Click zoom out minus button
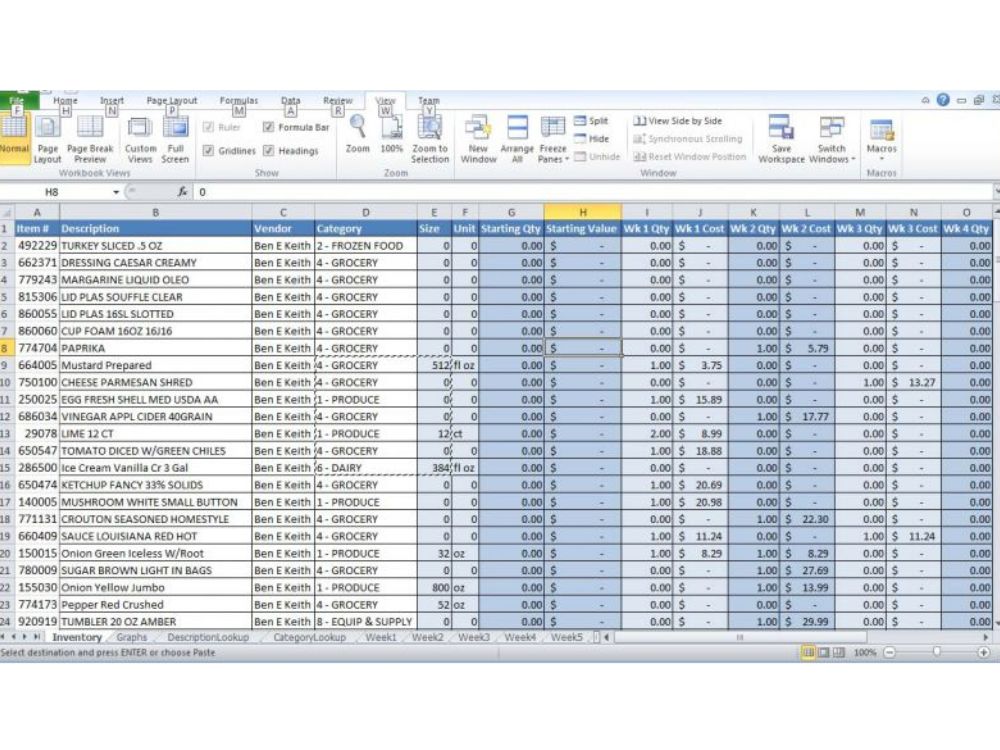The height and width of the screenshot is (750, 1000). coord(890,652)
